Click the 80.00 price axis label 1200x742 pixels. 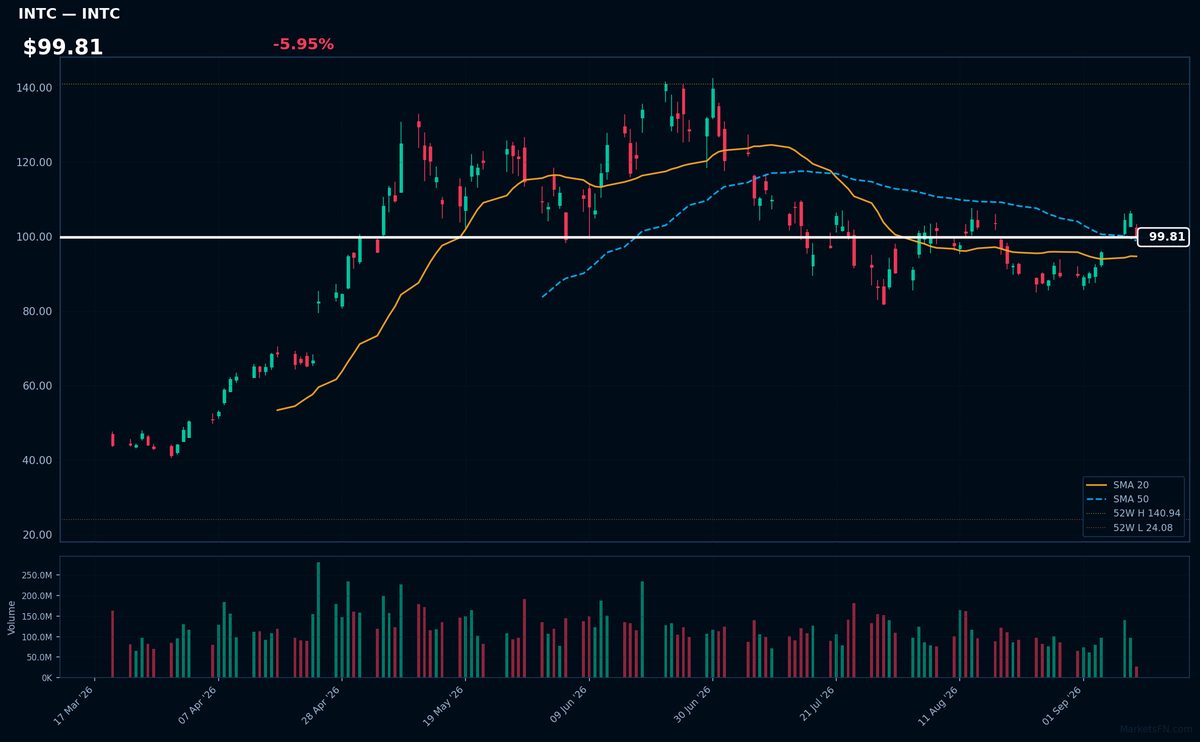(37, 311)
